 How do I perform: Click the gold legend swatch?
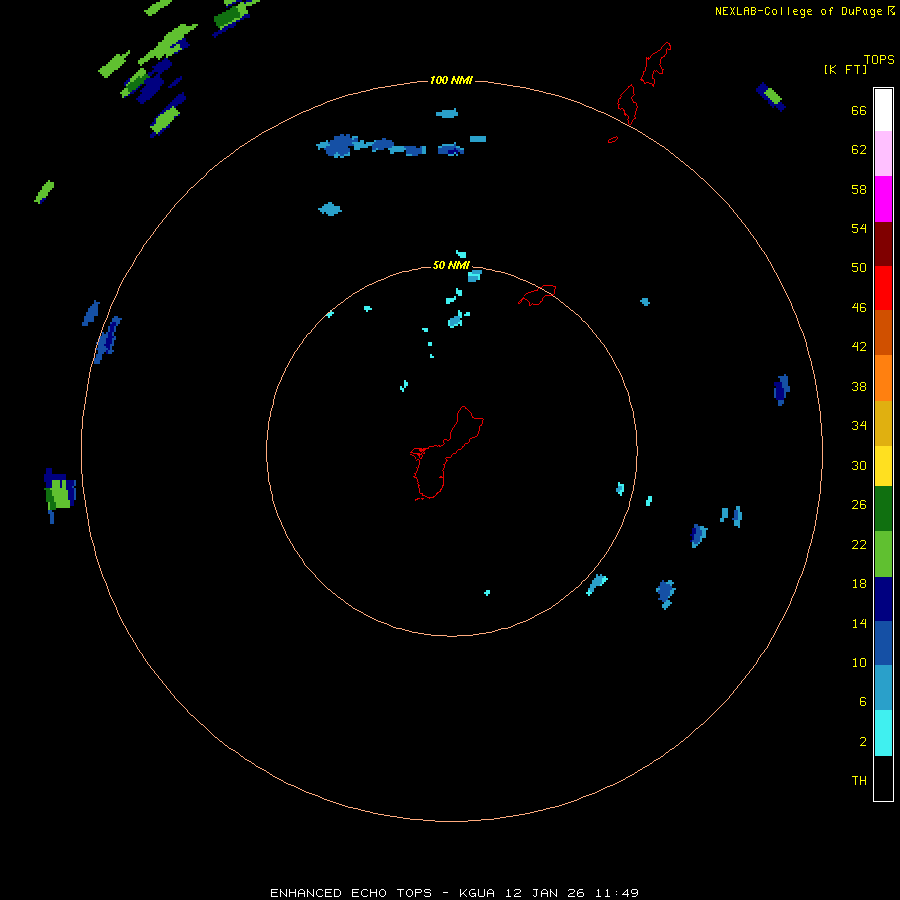tap(883, 423)
